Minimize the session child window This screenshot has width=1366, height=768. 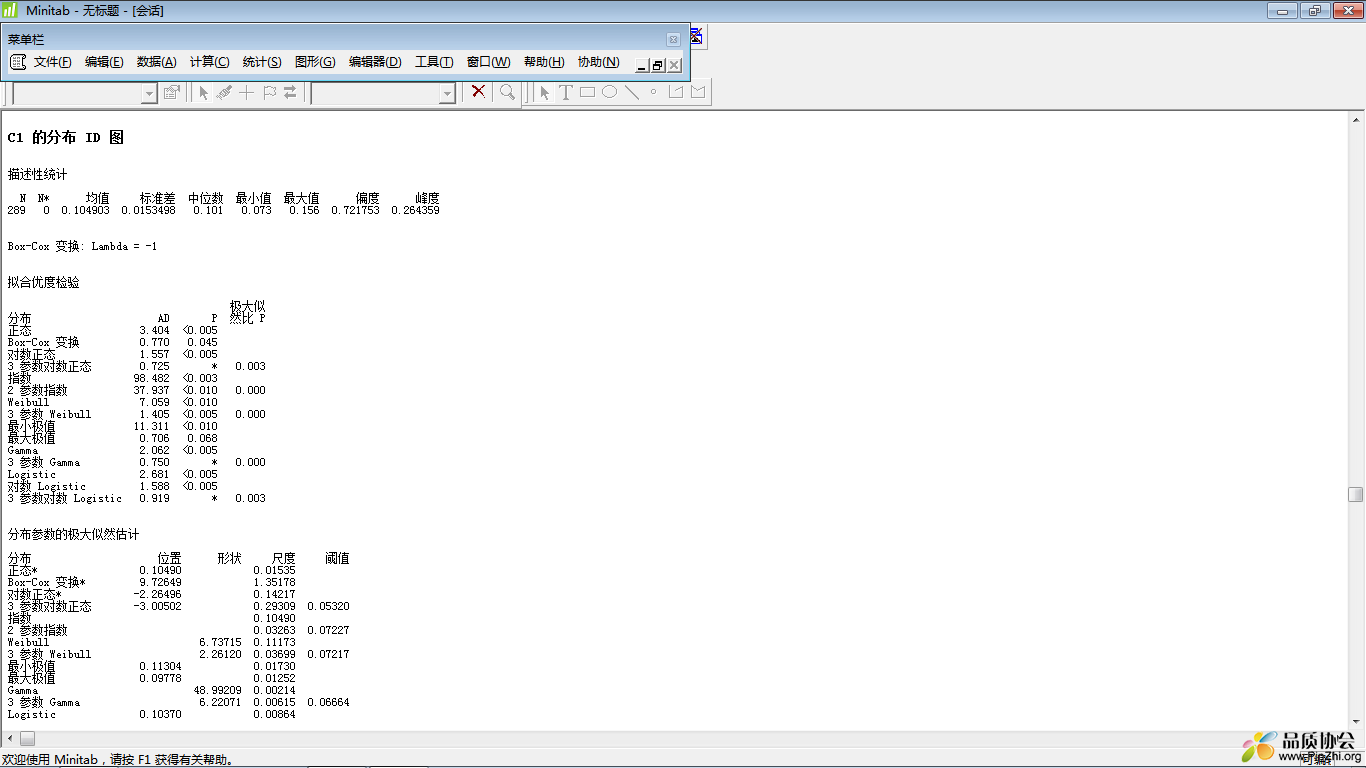[642, 65]
